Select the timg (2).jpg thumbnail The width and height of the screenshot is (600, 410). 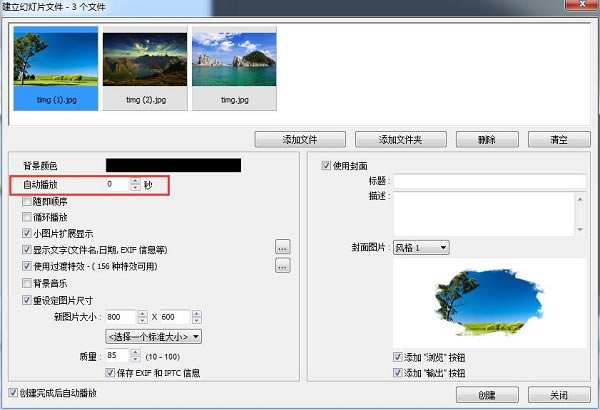click(145, 68)
